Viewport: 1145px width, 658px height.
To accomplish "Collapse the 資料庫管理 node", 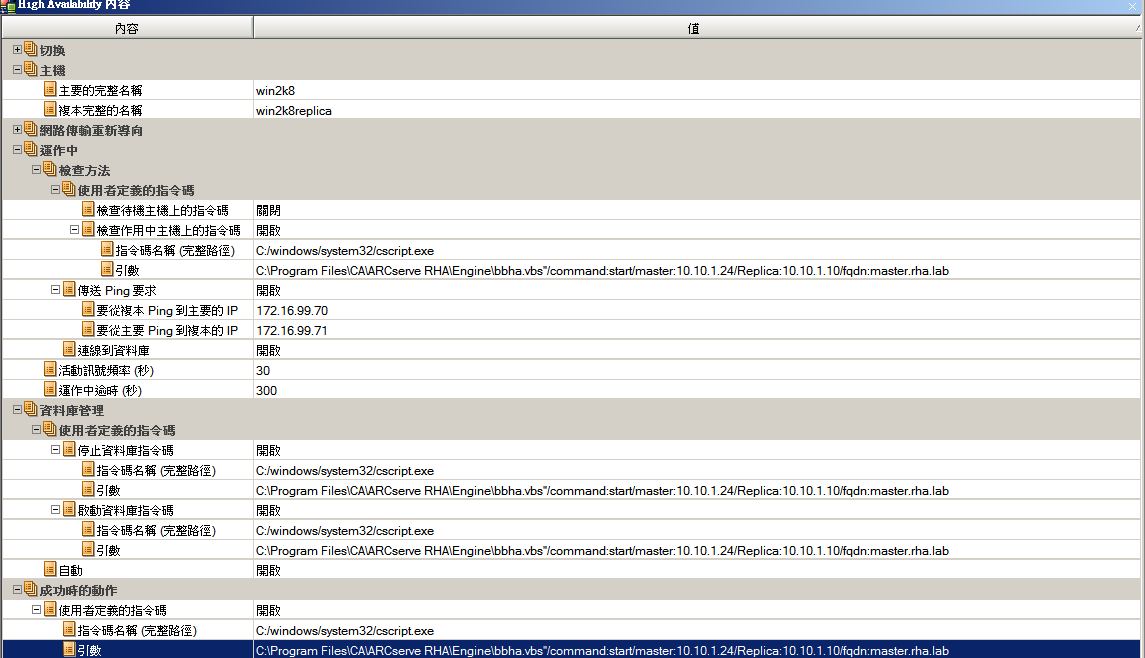I will pos(18,410).
